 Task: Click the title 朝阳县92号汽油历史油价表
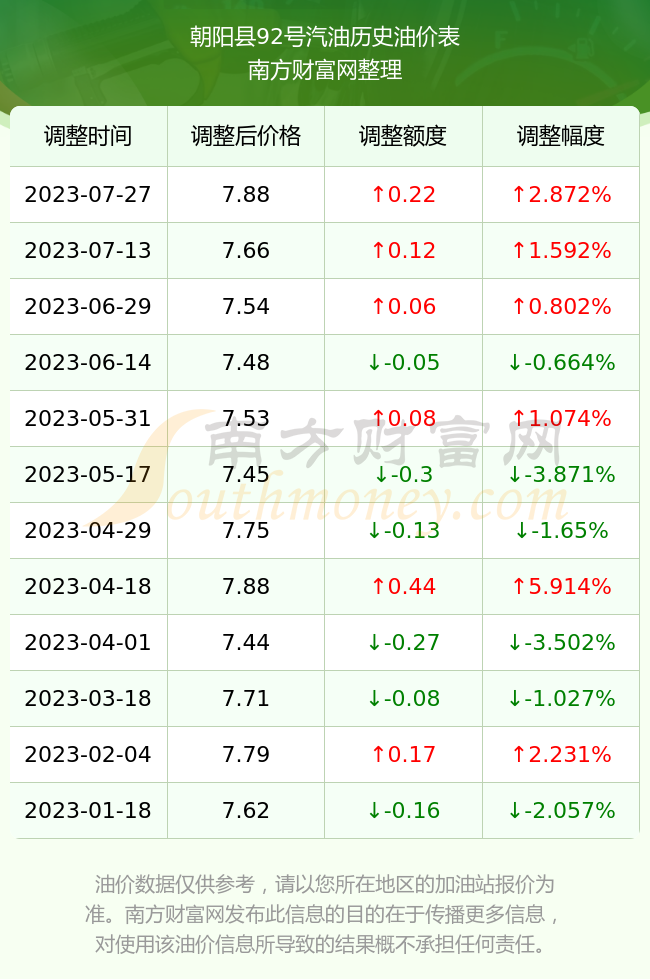pos(325,37)
